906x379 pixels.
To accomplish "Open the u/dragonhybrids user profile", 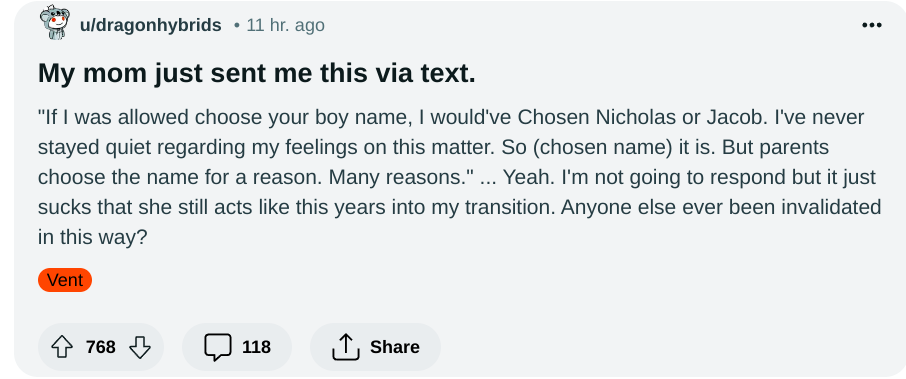I will (x=150, y=25).
